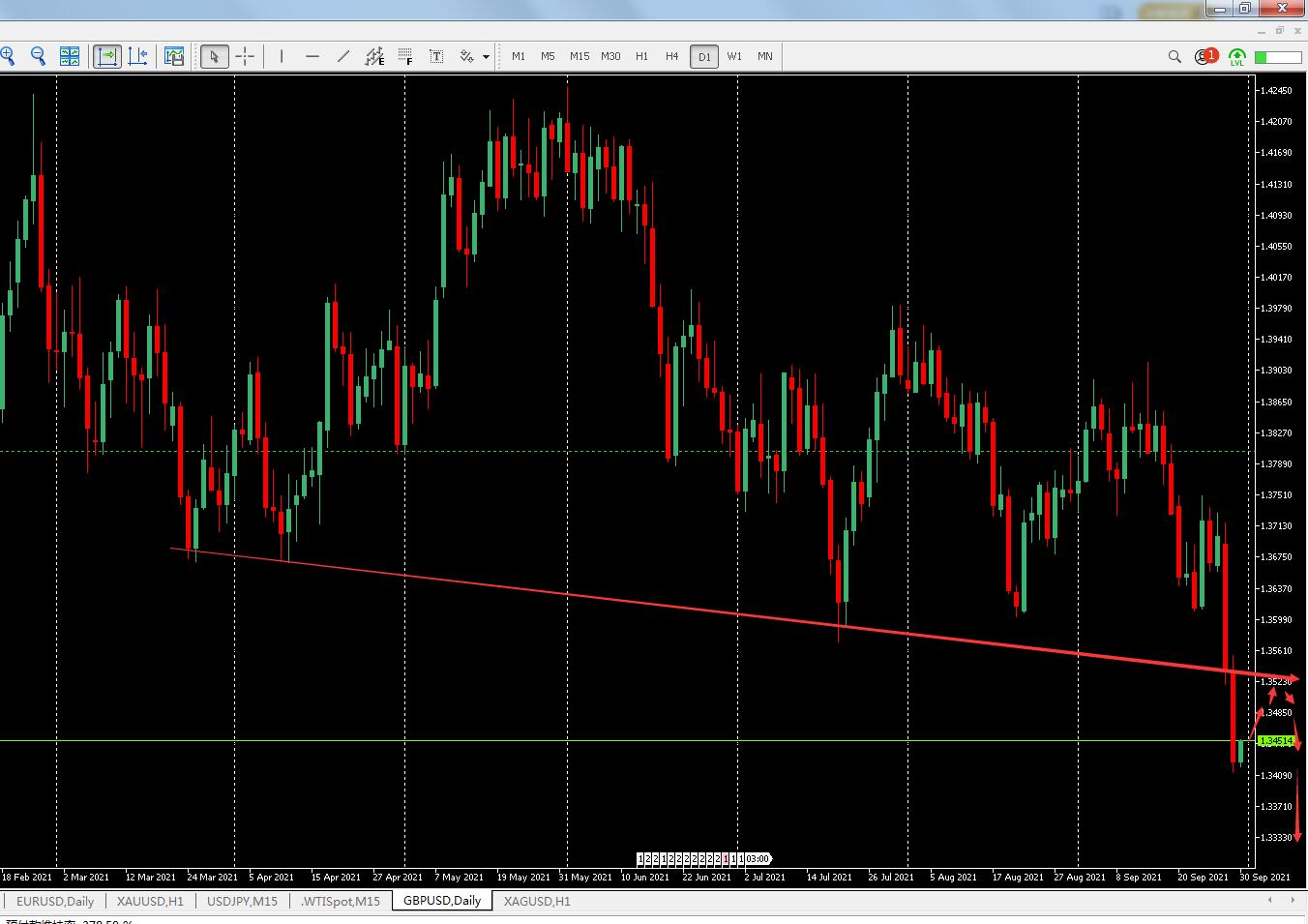The height and width of the screenshot is (924, 1308).
Task: Open the XAGUSD,H1 chart tab
Action: [x=537, y=901]
